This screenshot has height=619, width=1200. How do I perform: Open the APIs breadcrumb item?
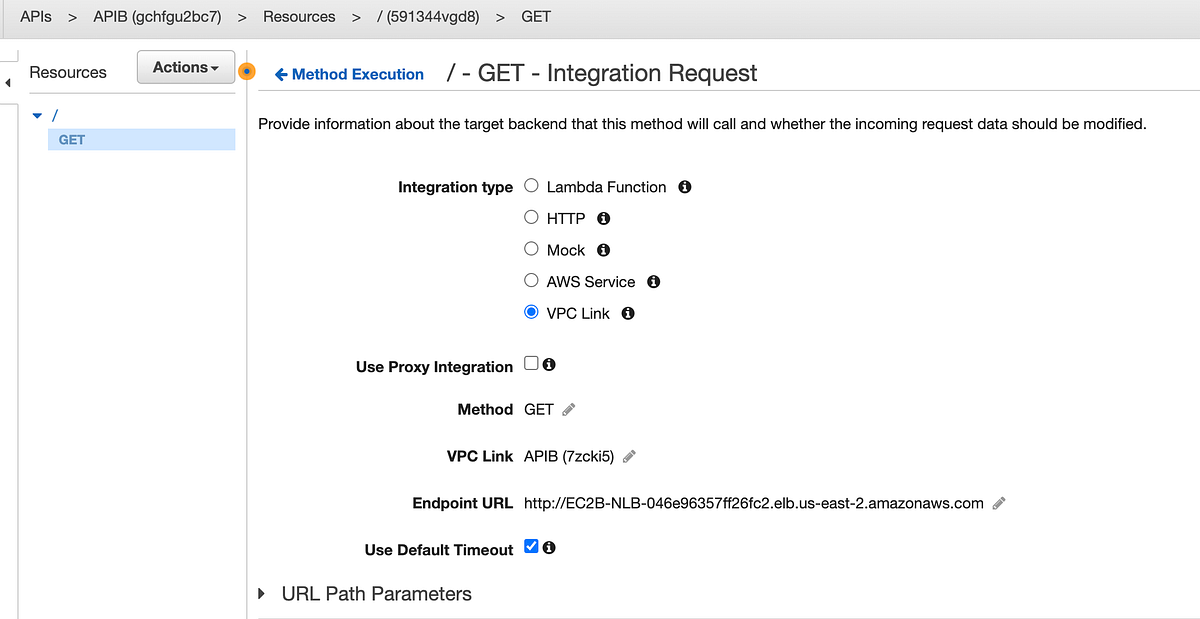[x=35, y=16]
